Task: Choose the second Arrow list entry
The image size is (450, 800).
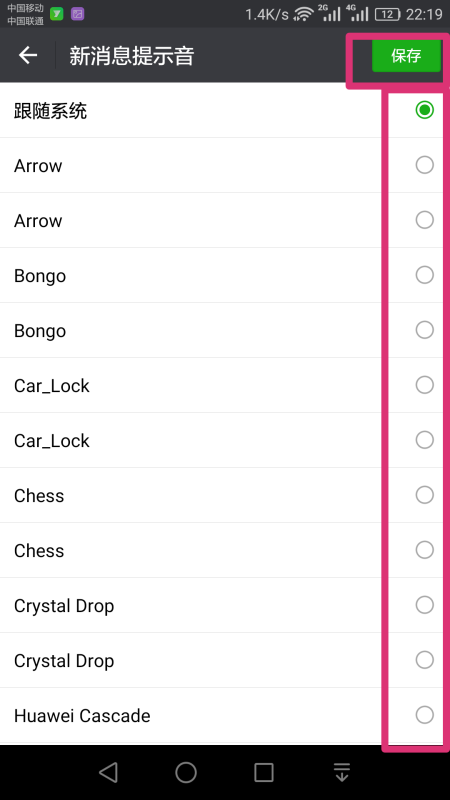Action: point(225,220)
